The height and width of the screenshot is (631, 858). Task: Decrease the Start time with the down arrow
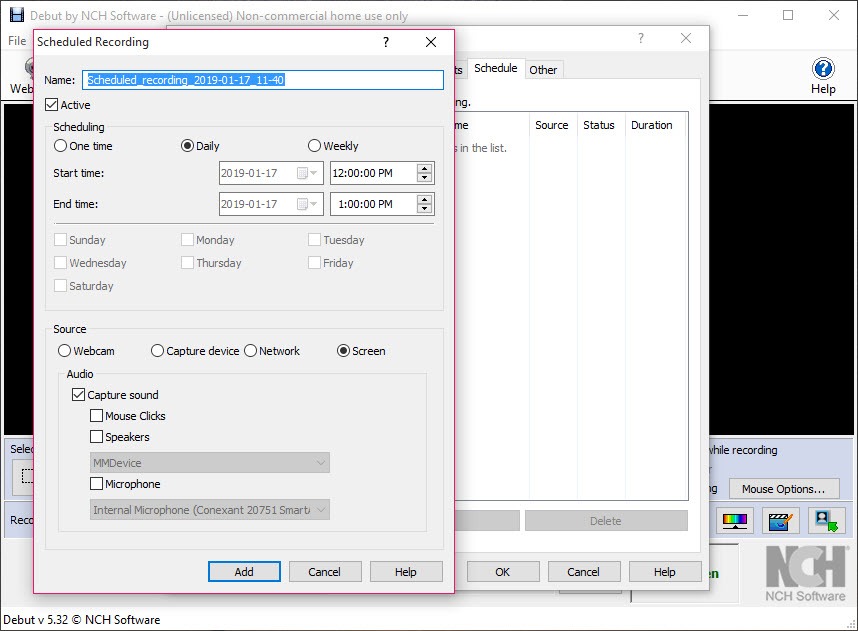(x=425, y=178)
